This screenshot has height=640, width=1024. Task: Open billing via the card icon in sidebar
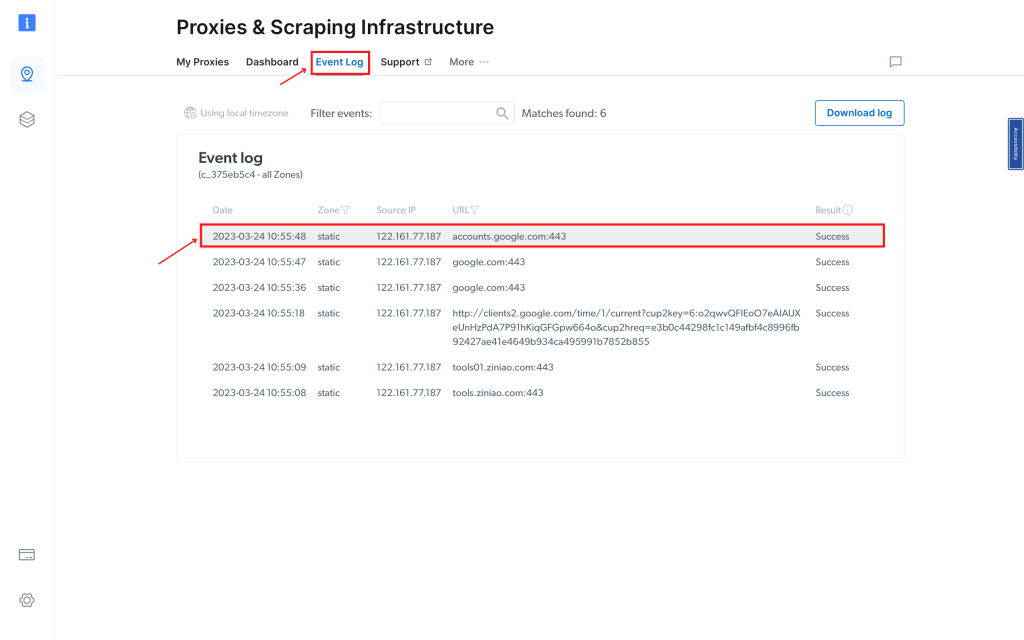click(x=27, y=554)
